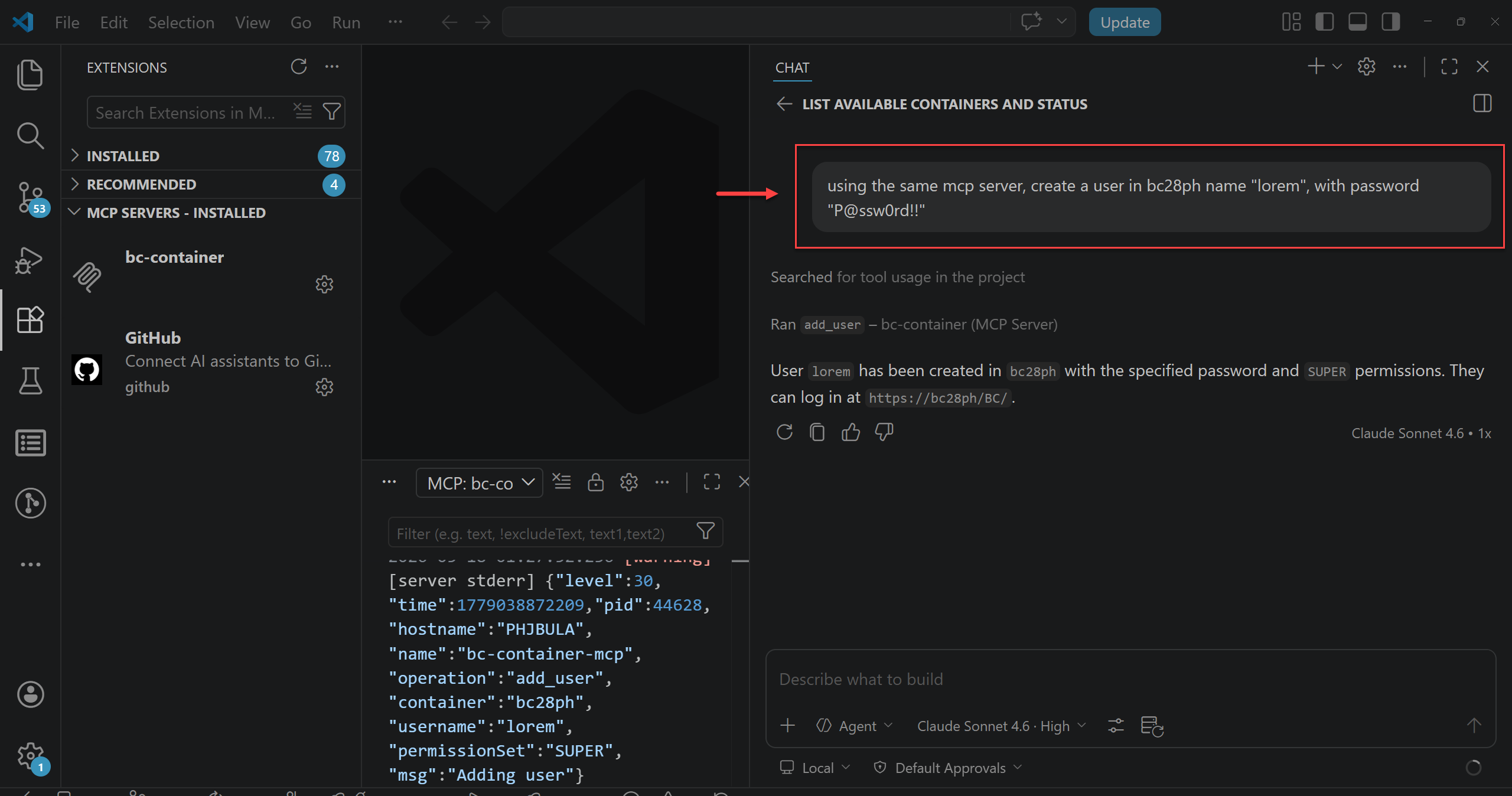Mark the response as helpful
1512x796 pixels.
pos(850,432)
